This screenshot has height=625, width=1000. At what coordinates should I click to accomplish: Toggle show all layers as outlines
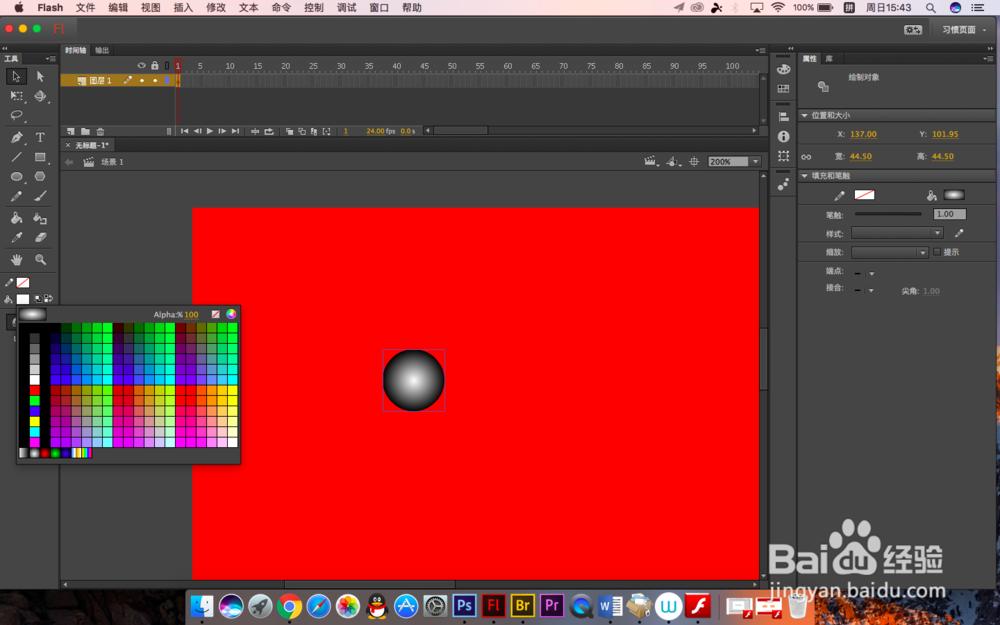tap(166, 66)
